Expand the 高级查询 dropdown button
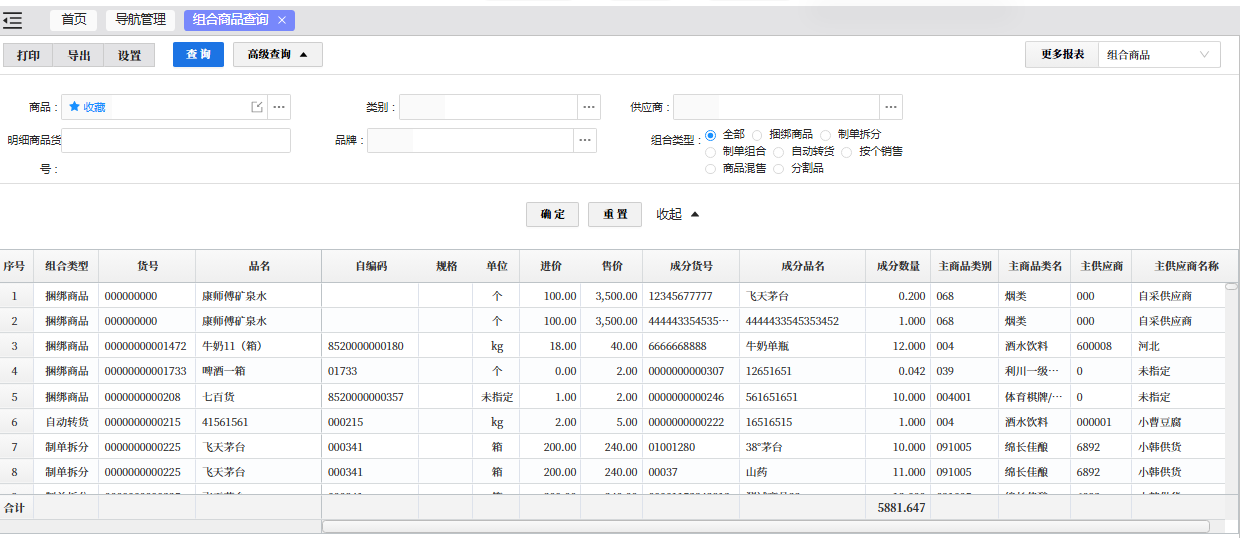The image size is (1240, 538). [278, 54]
